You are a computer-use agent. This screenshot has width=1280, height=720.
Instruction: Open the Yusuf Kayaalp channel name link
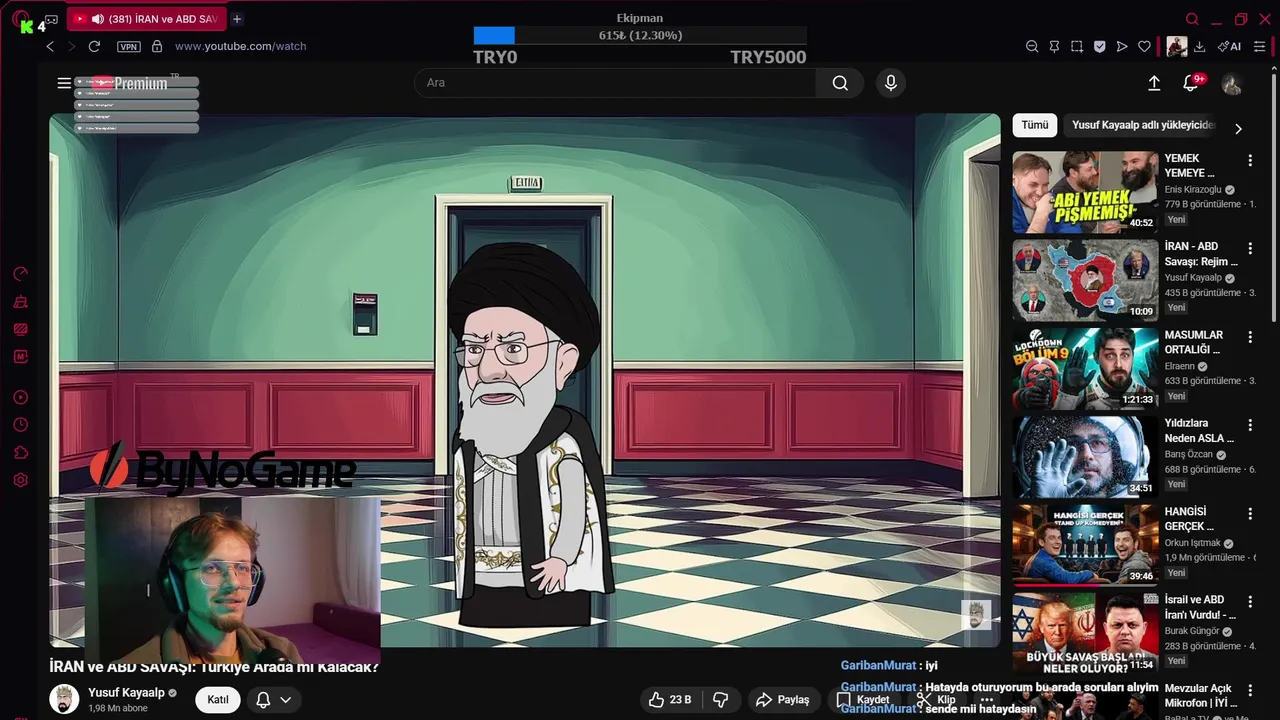[126, 693]
